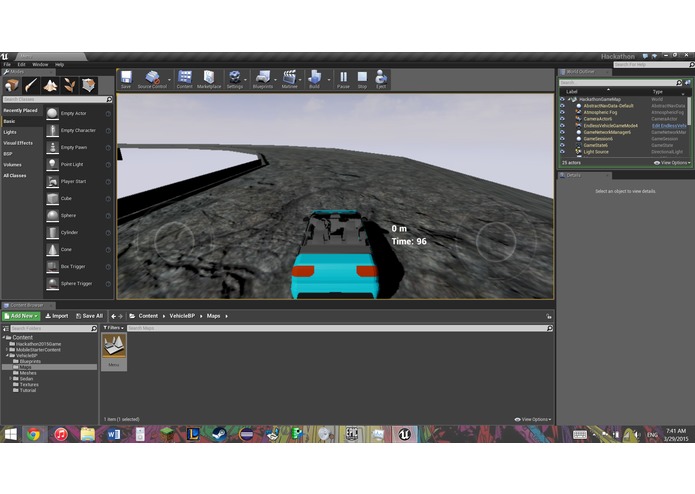Pick the Point Light item
695x494 pixels.
pos(78,164)
